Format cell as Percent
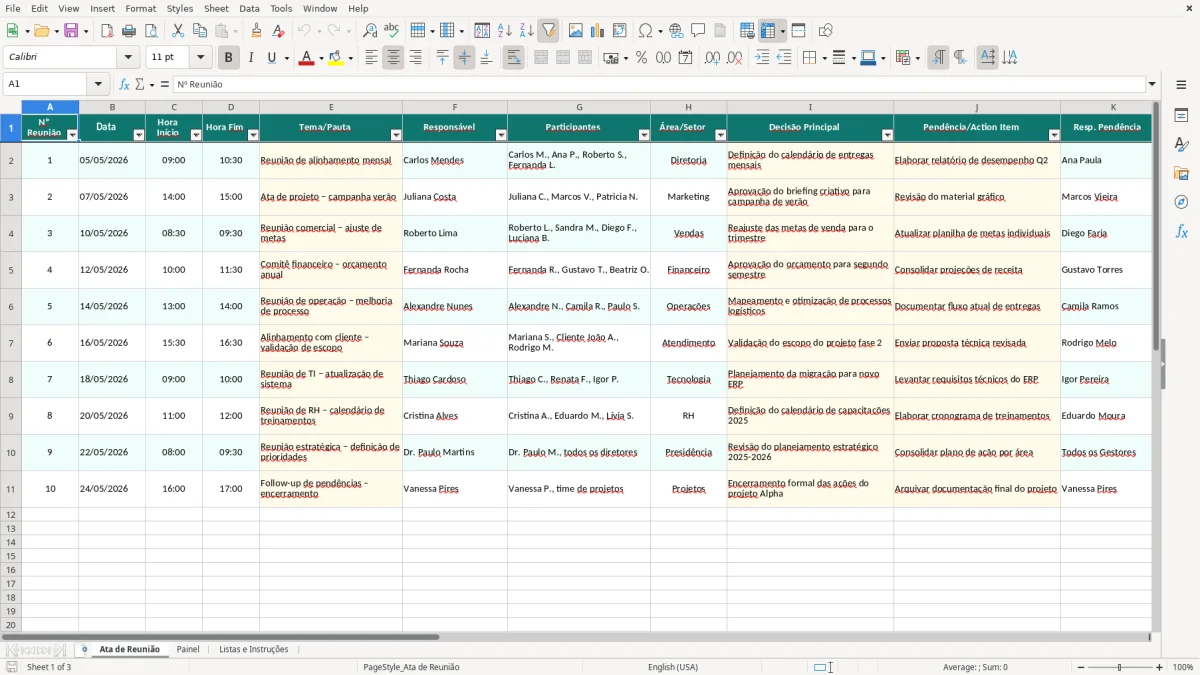 641,58
